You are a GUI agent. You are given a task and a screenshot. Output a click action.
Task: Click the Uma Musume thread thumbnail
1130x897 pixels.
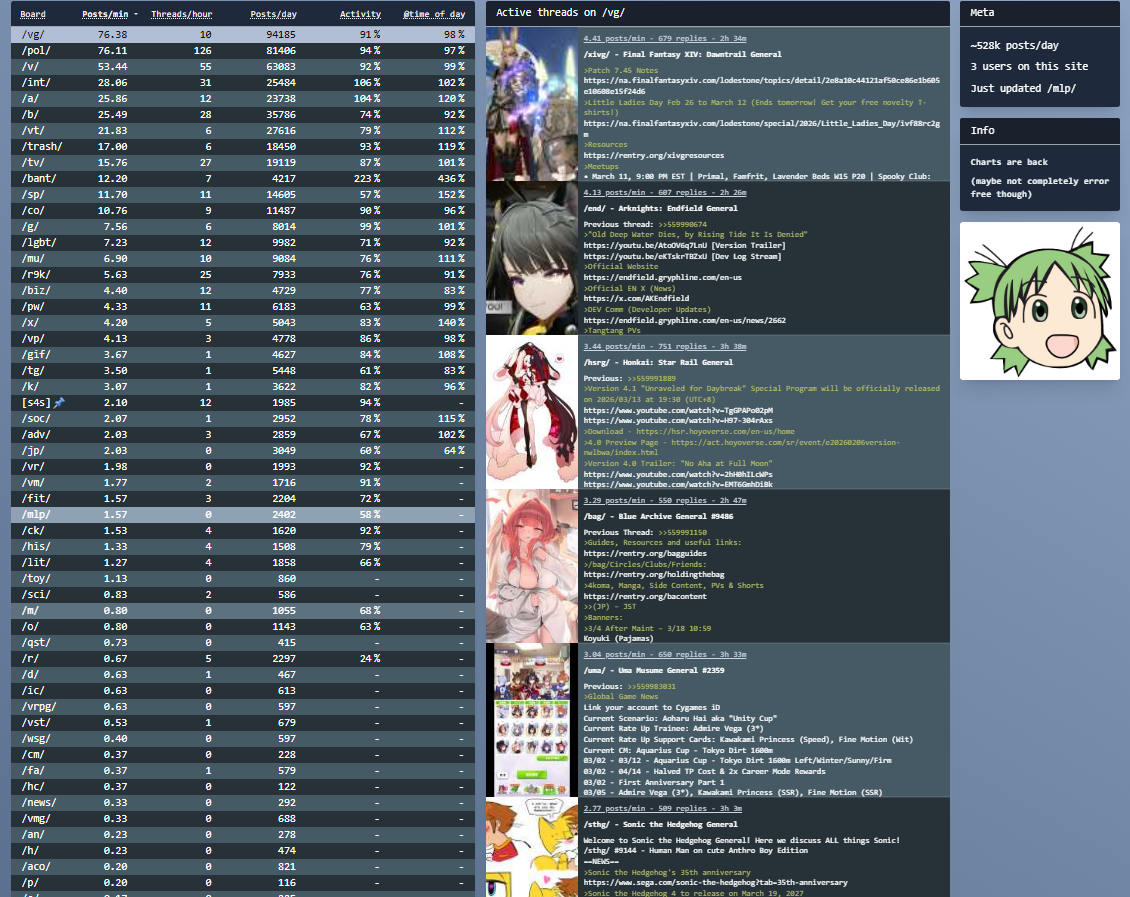pos(531,720)
